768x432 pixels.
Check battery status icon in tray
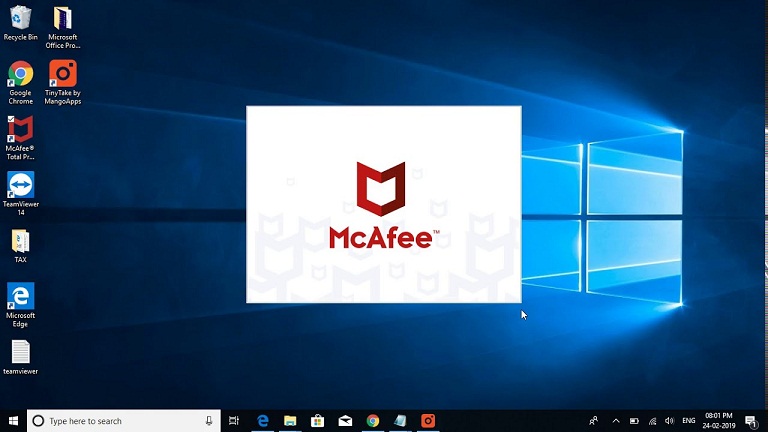634,421
